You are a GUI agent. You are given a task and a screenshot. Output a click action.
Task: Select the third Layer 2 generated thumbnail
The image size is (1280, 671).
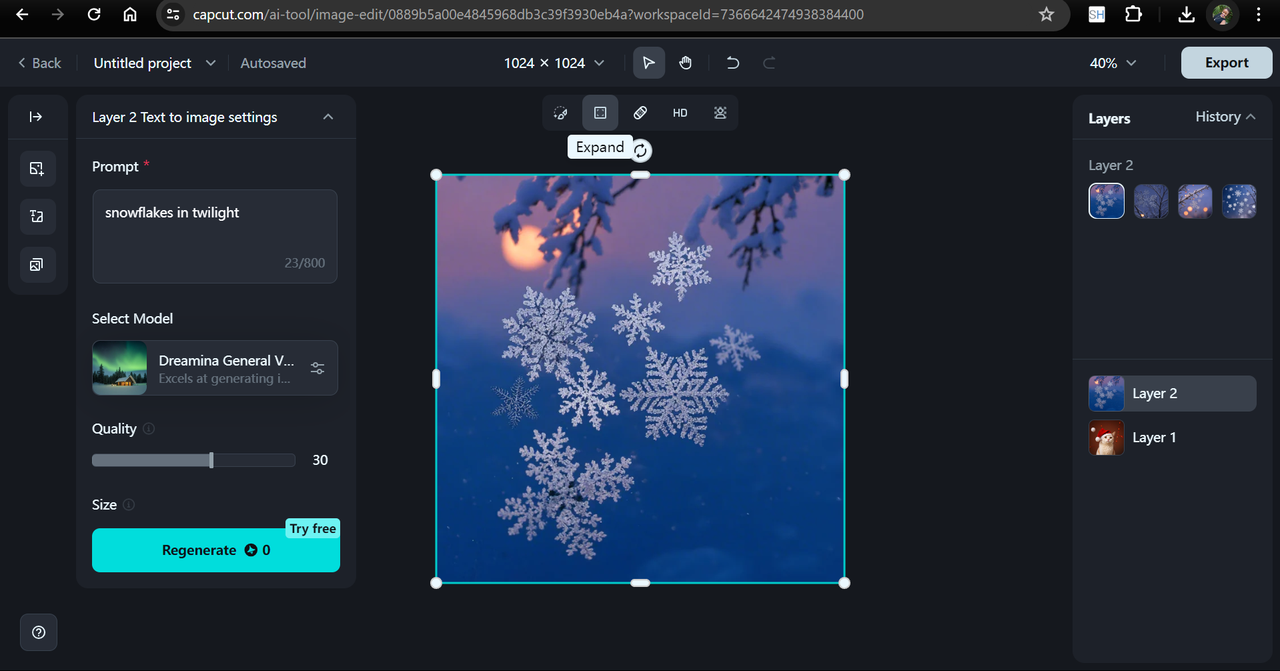[x=1195, y=201]
